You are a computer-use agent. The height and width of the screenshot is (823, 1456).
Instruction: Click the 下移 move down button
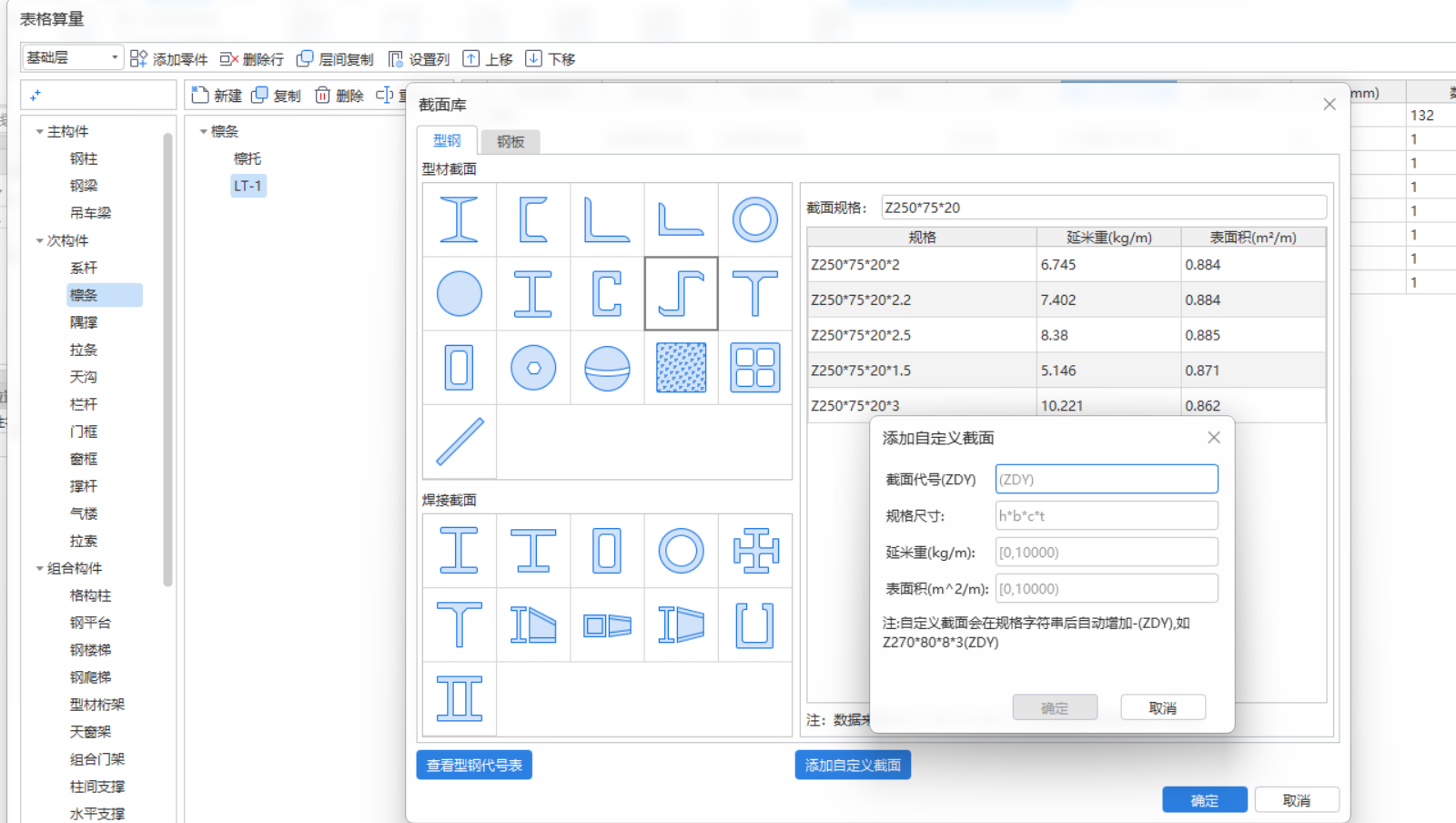click(x=551, y=59)
